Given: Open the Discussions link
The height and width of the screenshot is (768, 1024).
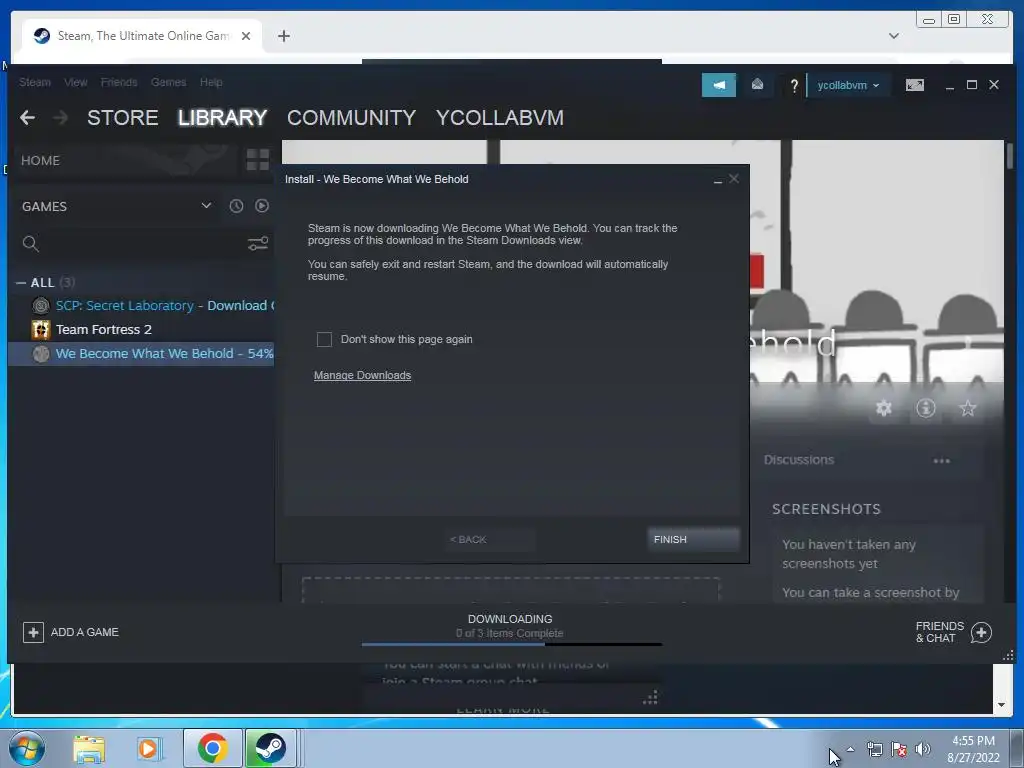Looking at the screenshot, I should tap(799, 460).
